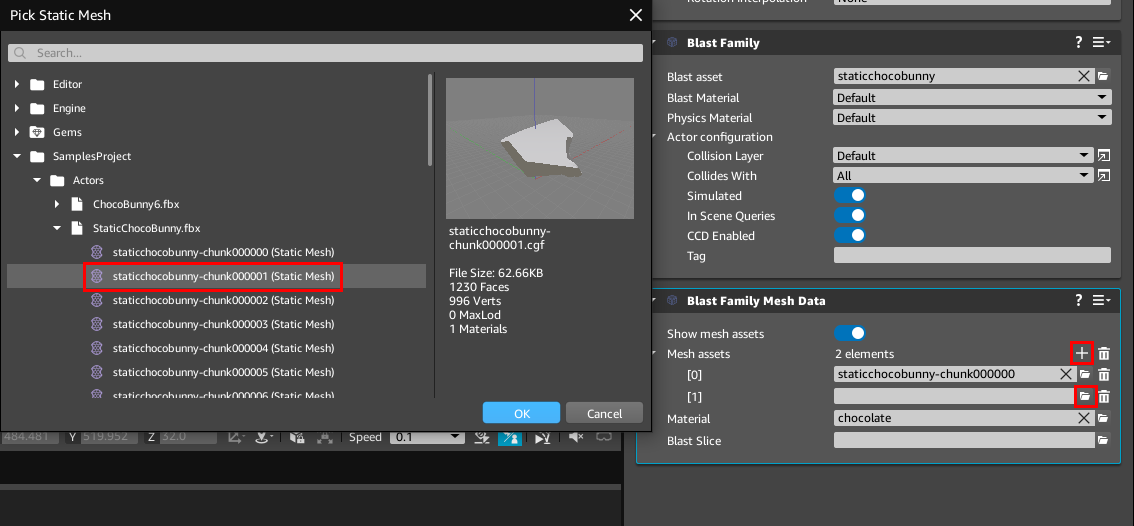Expand the Engine folder
The height and width of the screenshot is (526, 1134).
[x=17, y=108]
